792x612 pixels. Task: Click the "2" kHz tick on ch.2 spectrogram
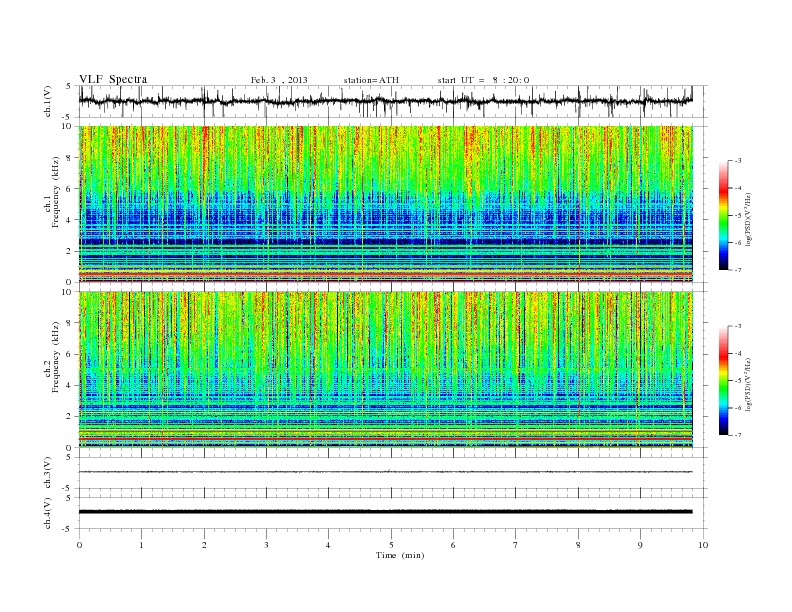click(70, 417)
